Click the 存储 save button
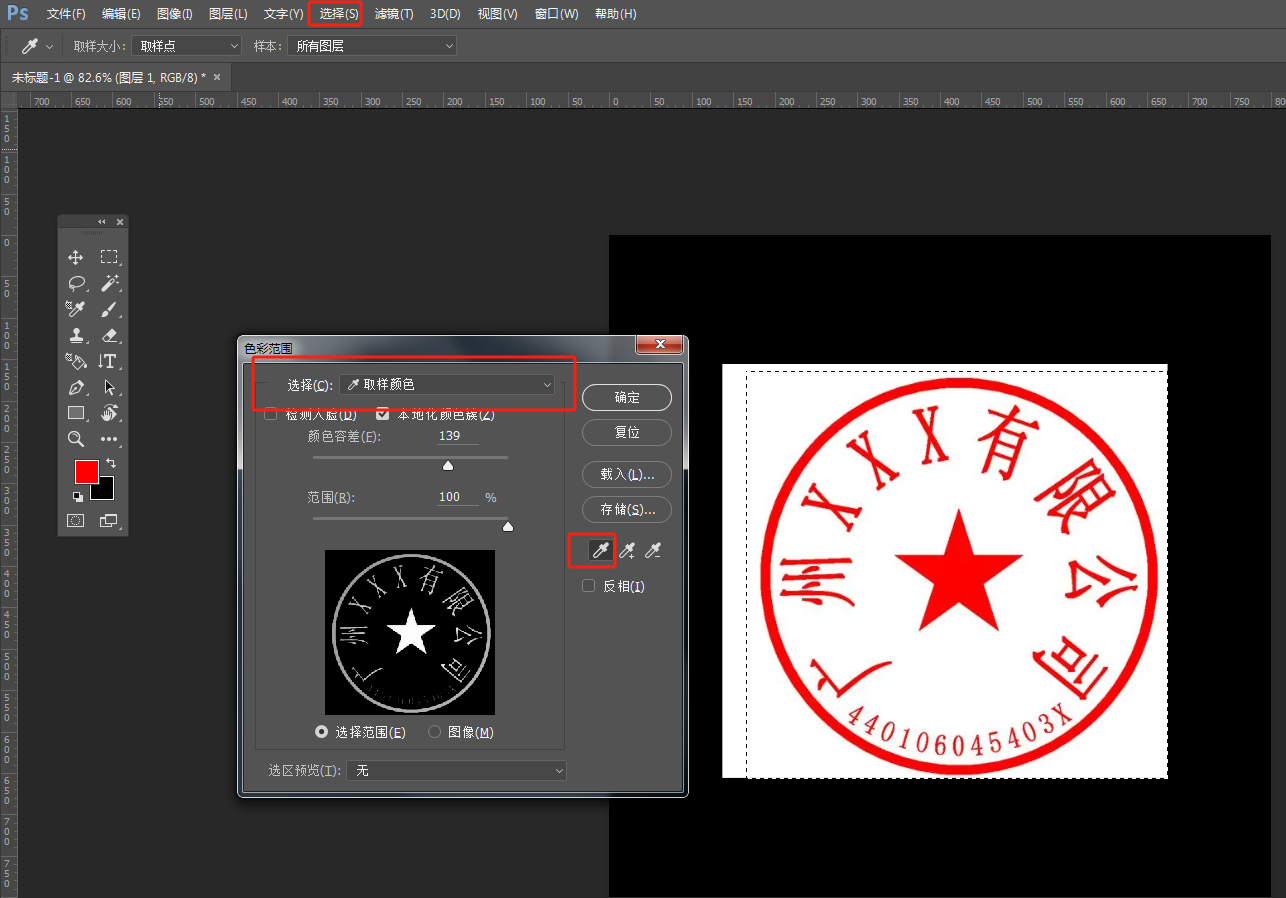The width and height of the screenshot is (1286, 898). point(627,510)
